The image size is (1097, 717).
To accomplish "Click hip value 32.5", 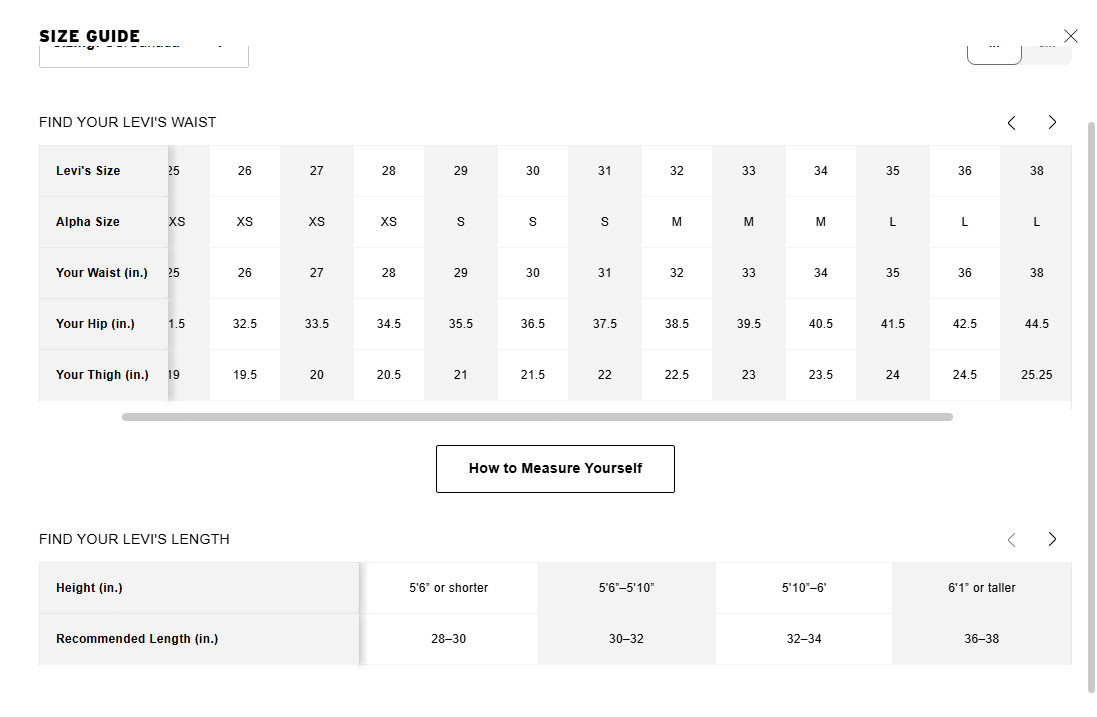I will point(245,324).
